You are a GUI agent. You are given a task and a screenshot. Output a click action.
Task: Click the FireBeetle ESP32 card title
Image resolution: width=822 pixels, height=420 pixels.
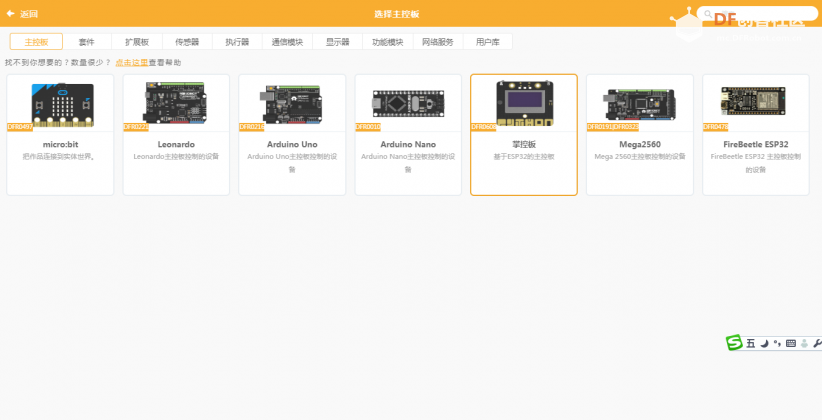[x=756, y=144]
